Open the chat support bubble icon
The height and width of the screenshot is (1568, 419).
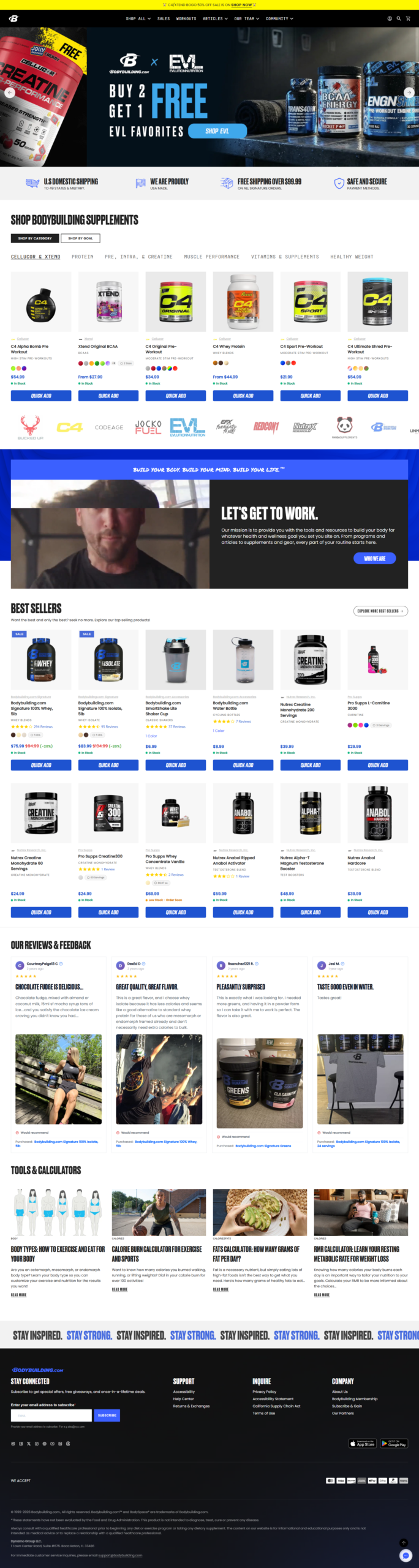(x=404, y=1555)
